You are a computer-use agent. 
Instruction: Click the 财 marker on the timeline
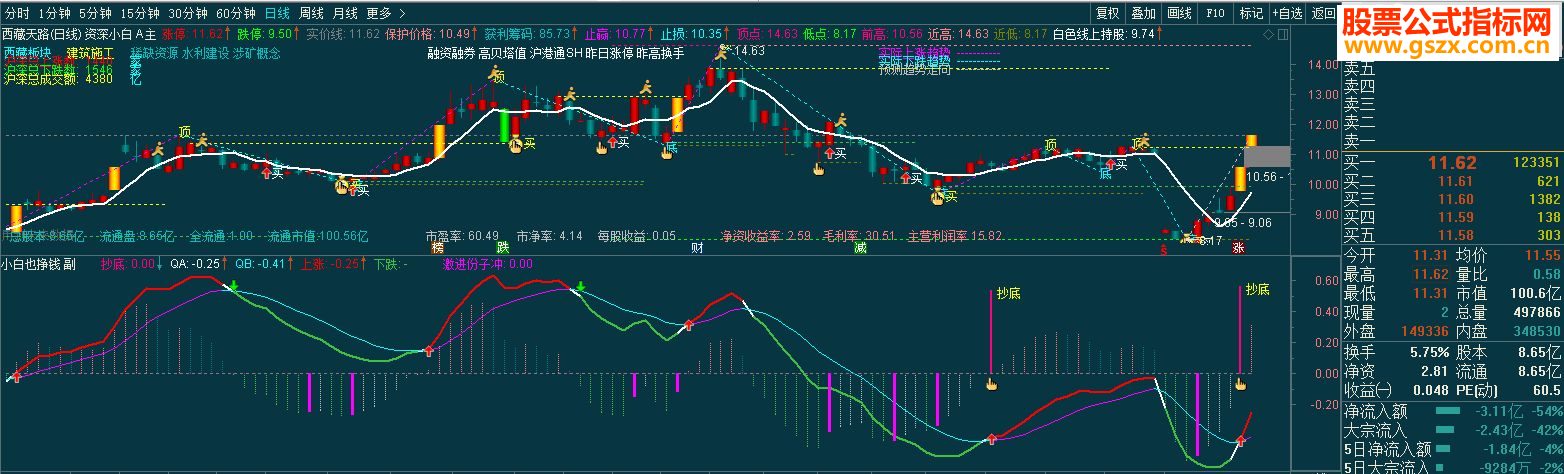pyautogui.click(x=696, y=247)
